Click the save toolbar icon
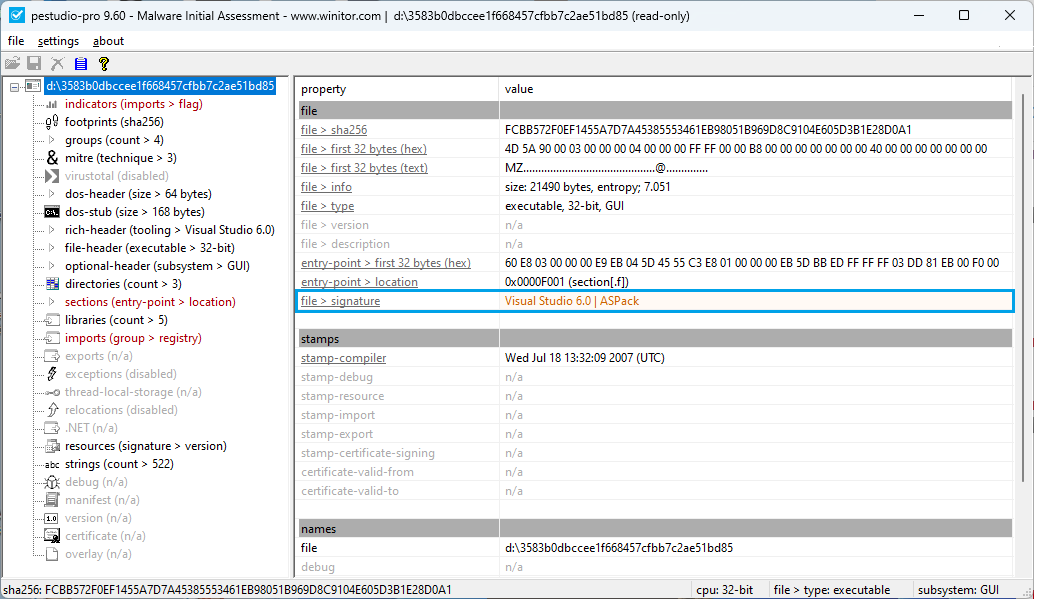This screenshot has height=601, width=1037. click(33, 62)
